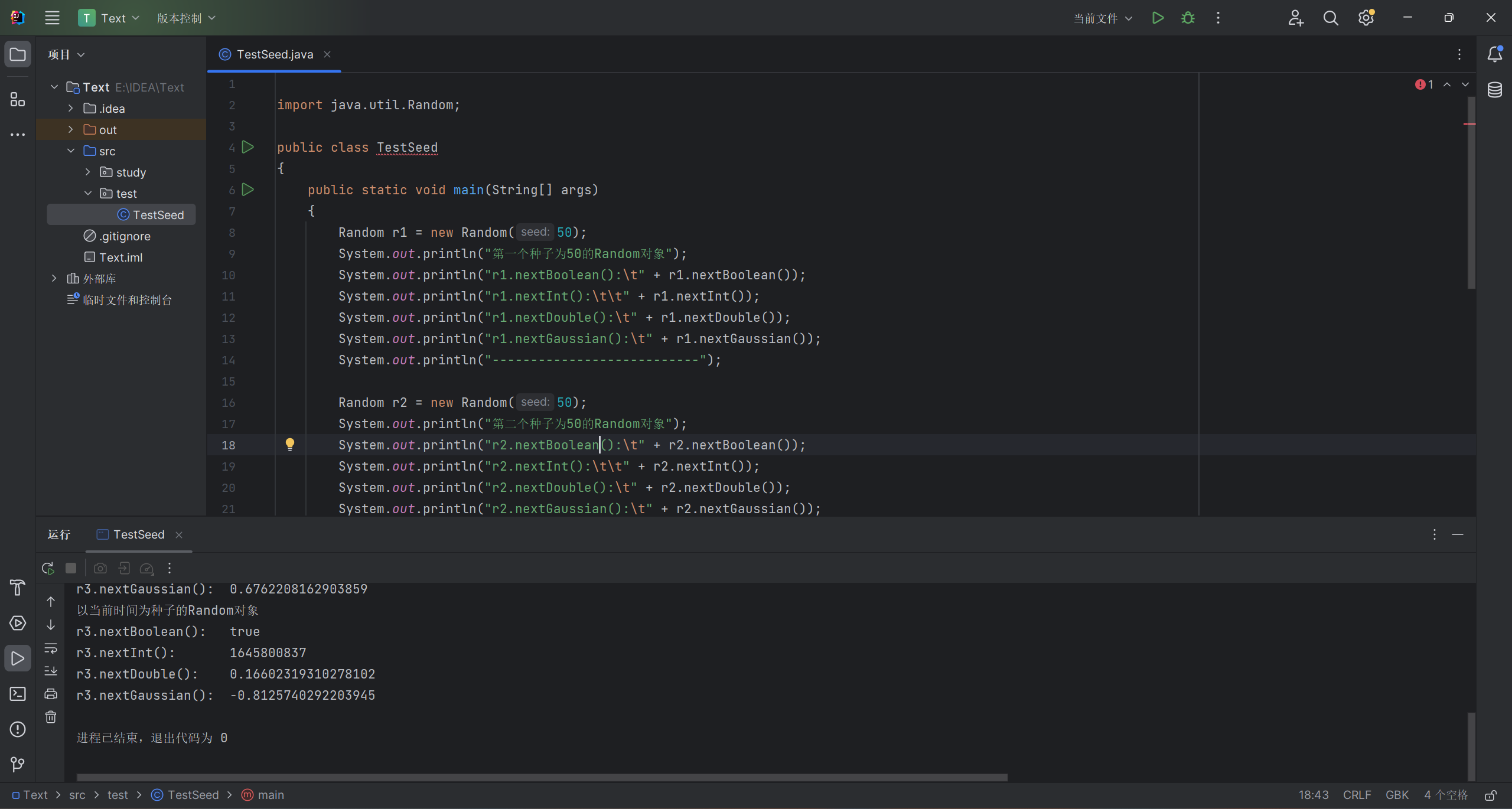Open the Structure tool window icon
This screenshot has width=1512, height=809.
(x=18, y=99)
